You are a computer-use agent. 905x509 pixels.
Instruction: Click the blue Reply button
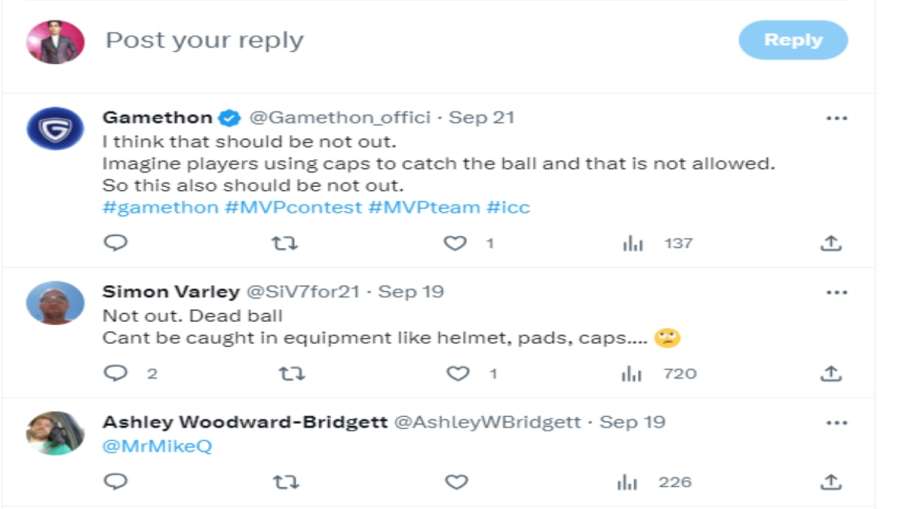tap(793, 40)
